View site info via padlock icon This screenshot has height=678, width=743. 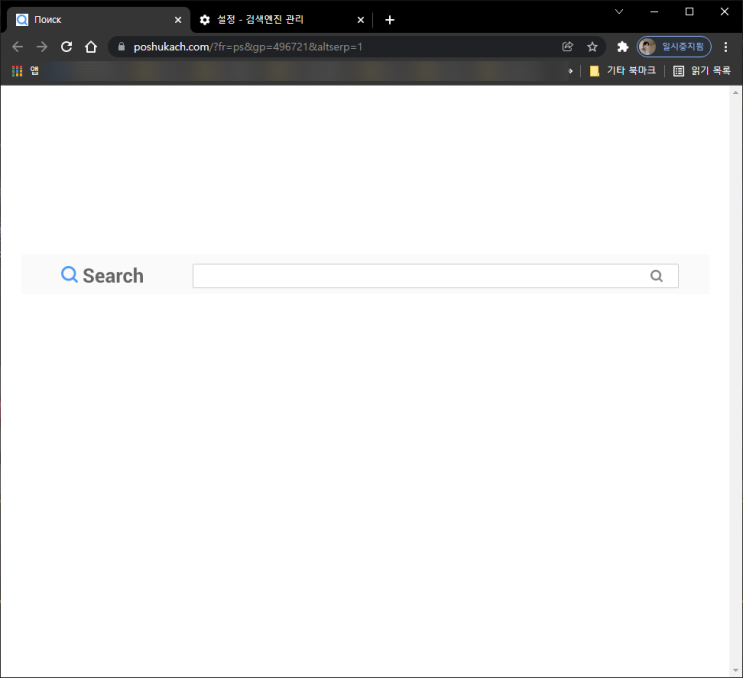121,46
